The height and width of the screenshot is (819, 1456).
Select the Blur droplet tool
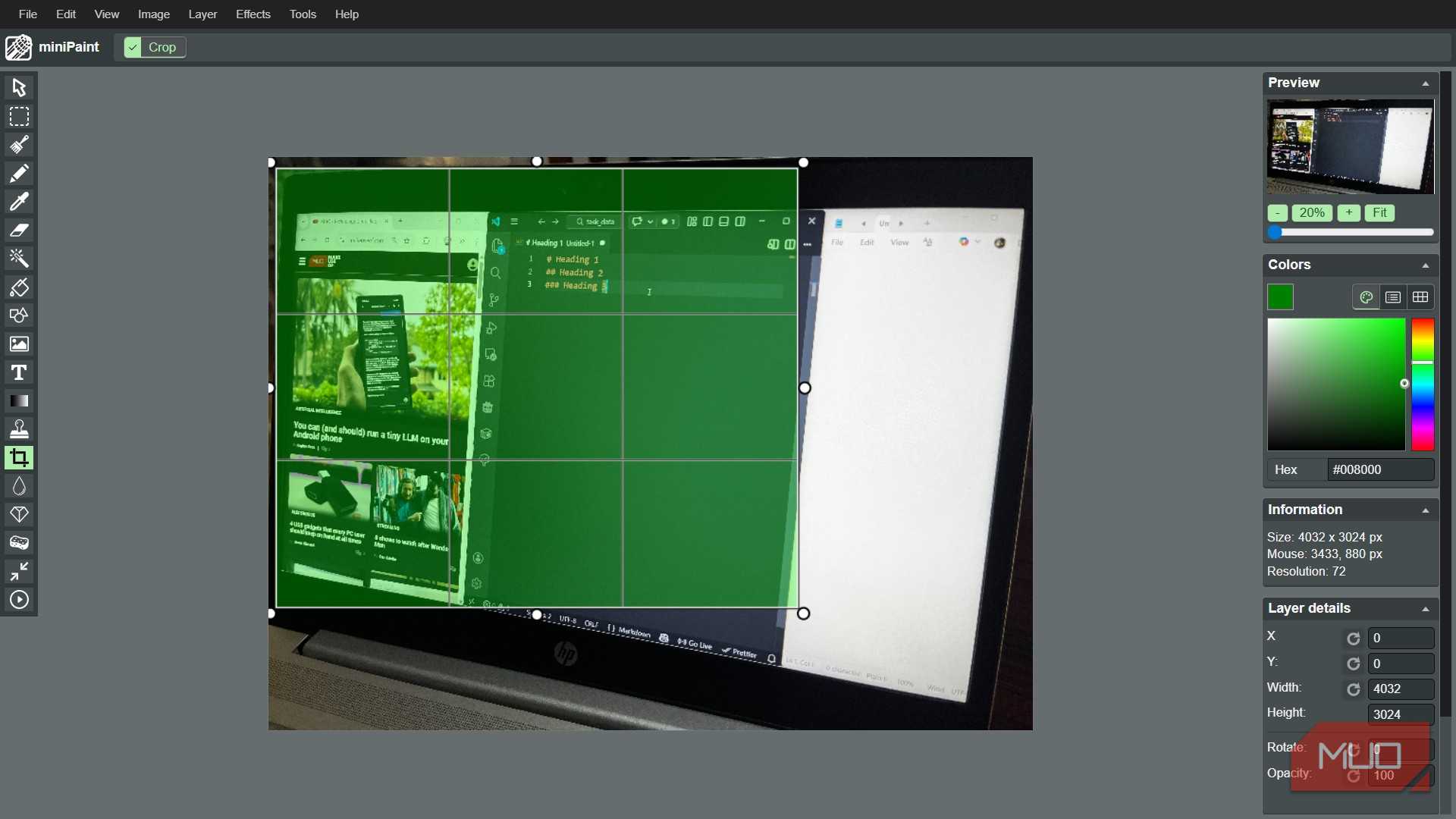click(19, 486)
